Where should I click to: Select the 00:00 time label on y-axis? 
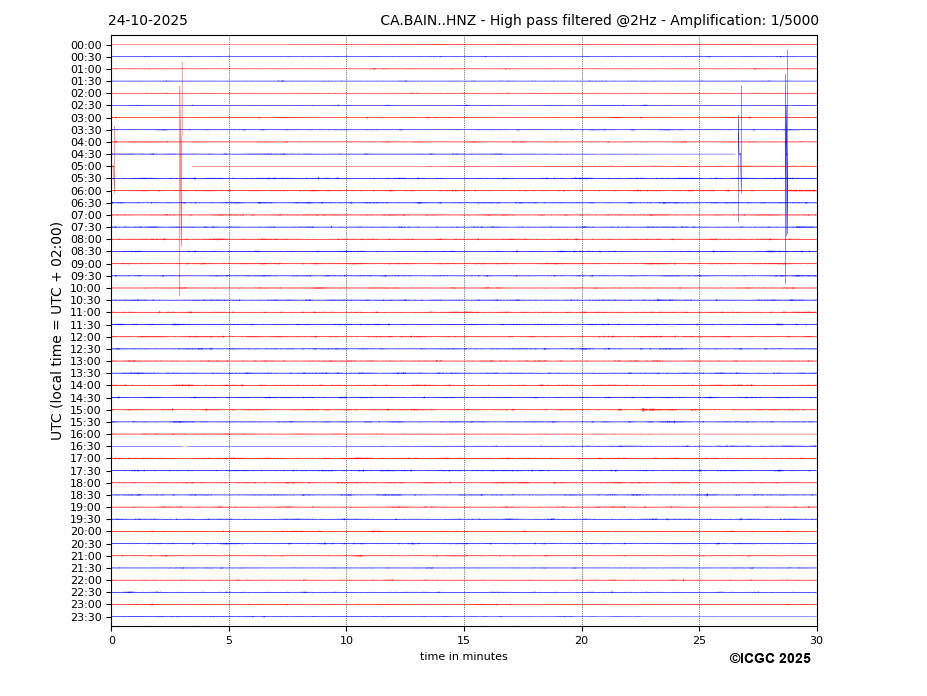86,45
